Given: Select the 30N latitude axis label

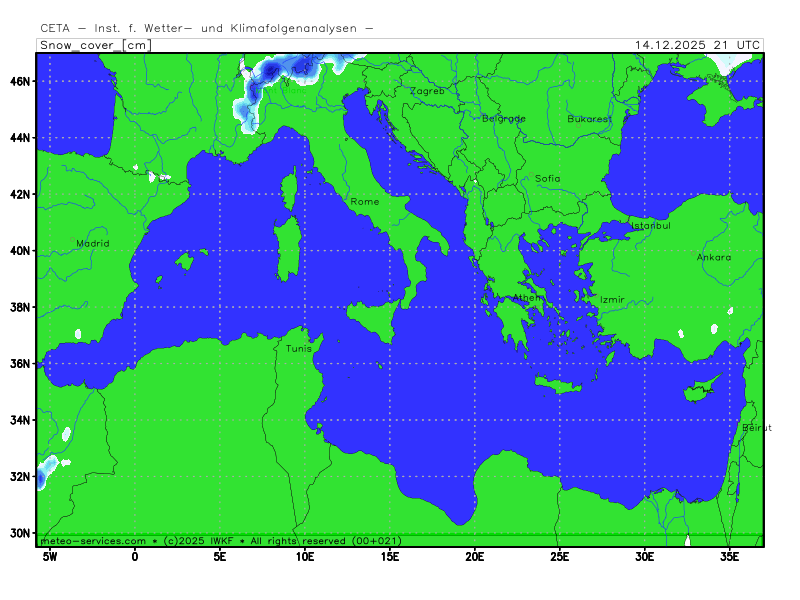Looking at the screenshot, I should pos(22,533).
